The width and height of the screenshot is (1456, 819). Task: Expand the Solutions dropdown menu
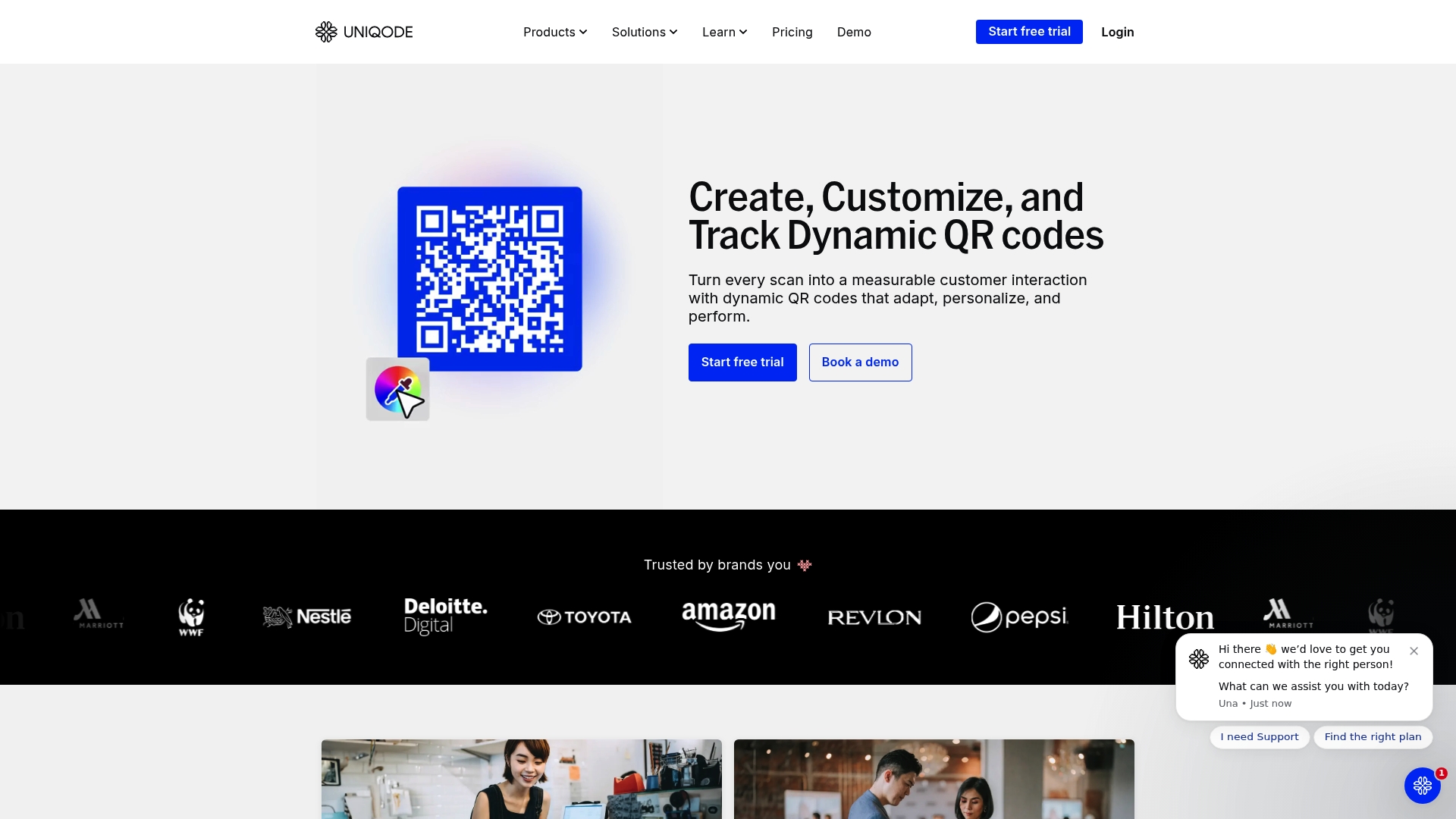(x=645, y=32)
